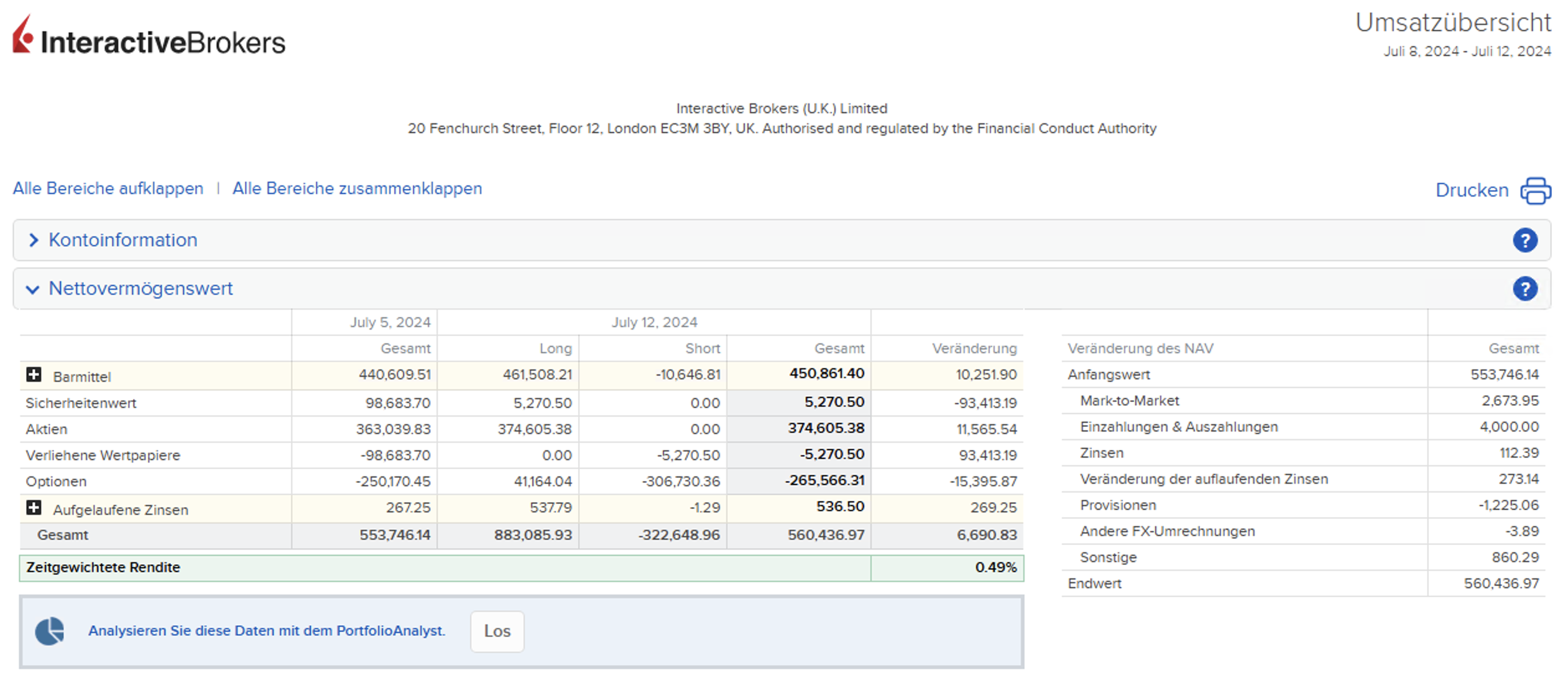Open help for Nettovermögenswert section

pyautogui.click(x=1524, y=289)
